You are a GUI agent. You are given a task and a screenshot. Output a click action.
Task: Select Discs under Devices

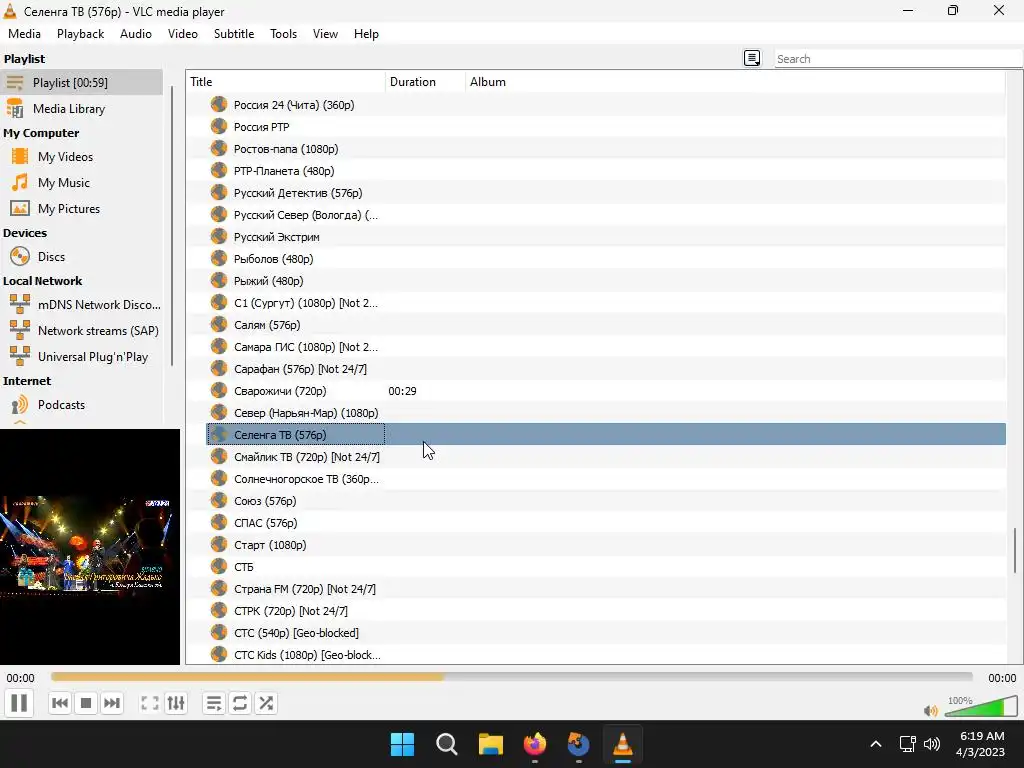coord(82,257)
